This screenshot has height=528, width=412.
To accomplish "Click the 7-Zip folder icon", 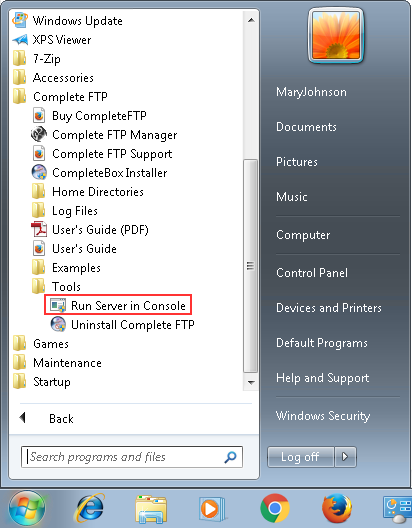I will [20, 59].
